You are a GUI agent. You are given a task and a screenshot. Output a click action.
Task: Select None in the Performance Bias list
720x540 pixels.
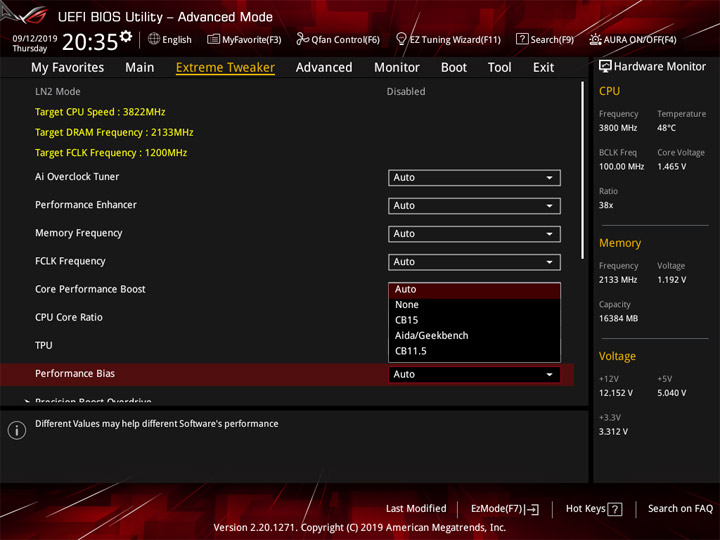point(474,305)
